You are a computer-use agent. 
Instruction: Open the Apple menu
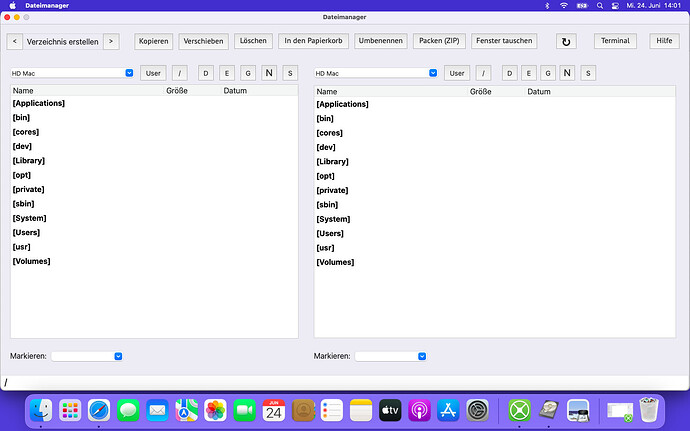coord(13,5)
